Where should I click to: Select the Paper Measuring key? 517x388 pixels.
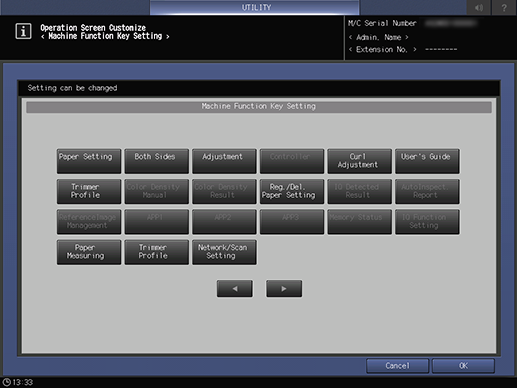[x=89, y=252]
